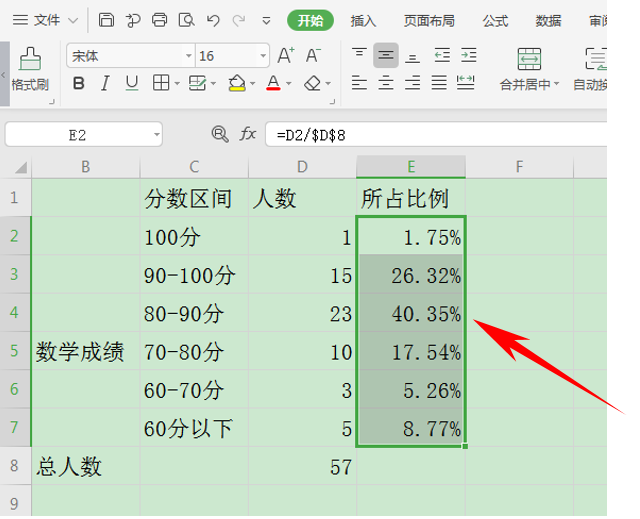This screenshot has width=640, height=519.
Task: Select the Format Painter brush
Action: coord(30,58)
